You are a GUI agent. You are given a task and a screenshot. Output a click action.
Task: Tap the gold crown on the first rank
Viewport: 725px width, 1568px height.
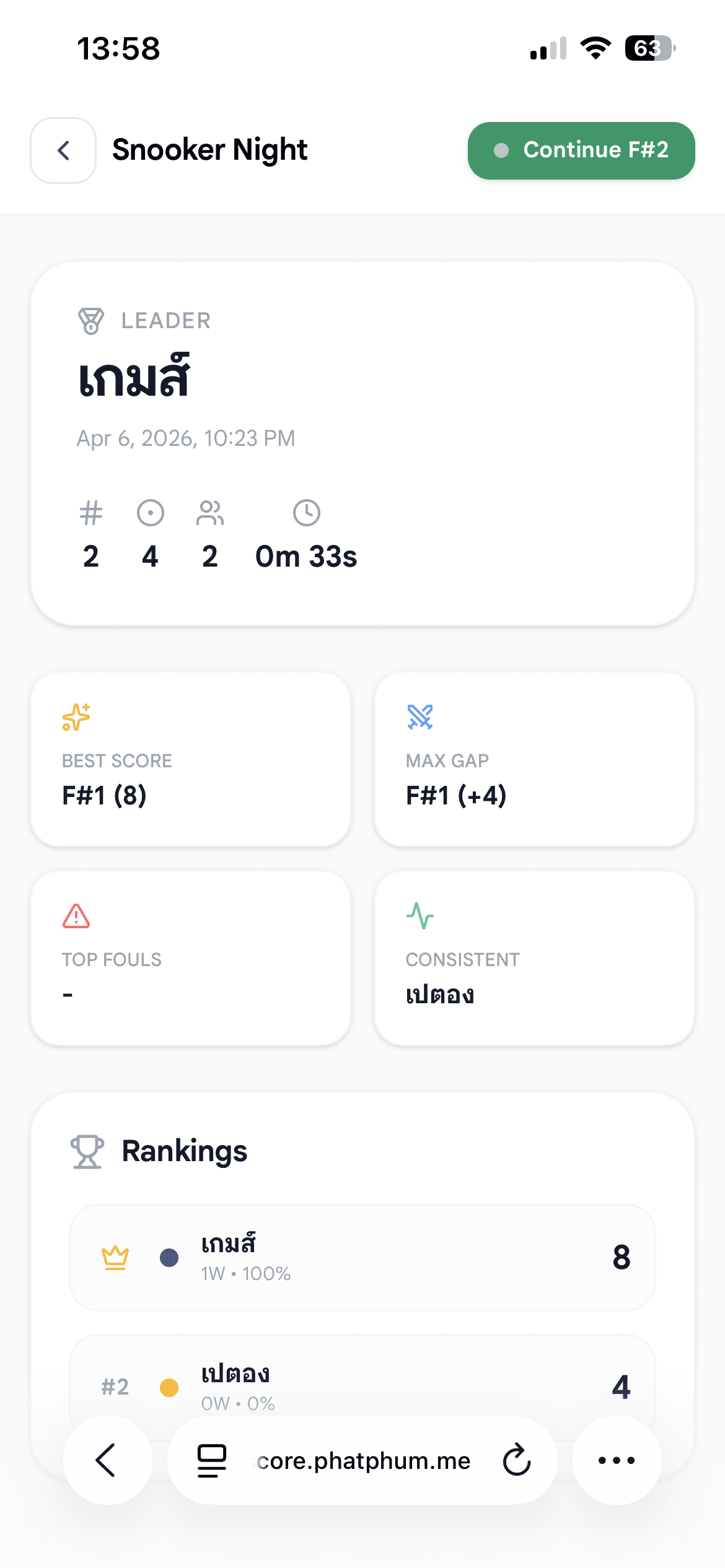click(115, 1257)
